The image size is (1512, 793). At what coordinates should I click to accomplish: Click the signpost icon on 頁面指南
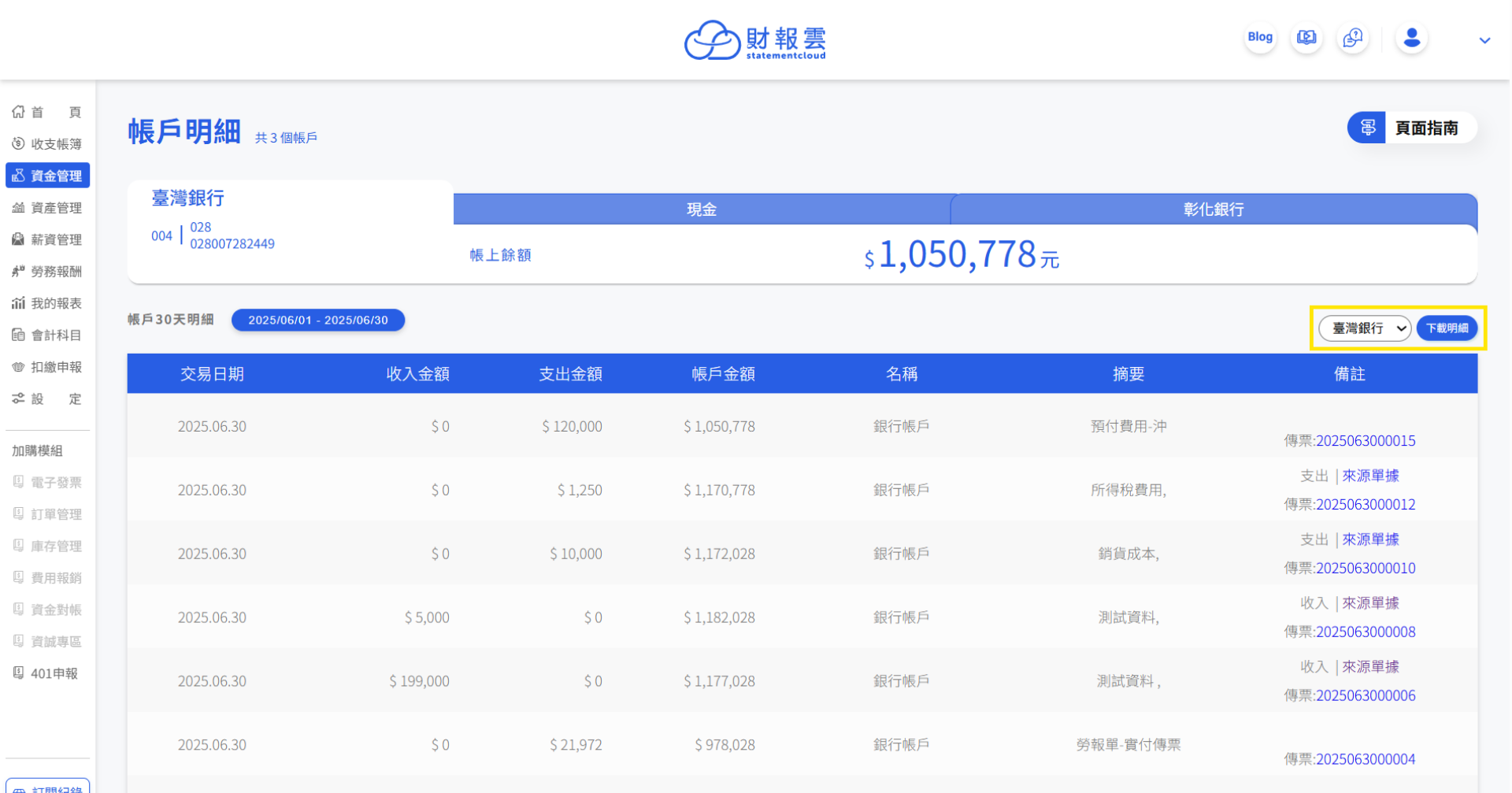tap(1368, 128)
